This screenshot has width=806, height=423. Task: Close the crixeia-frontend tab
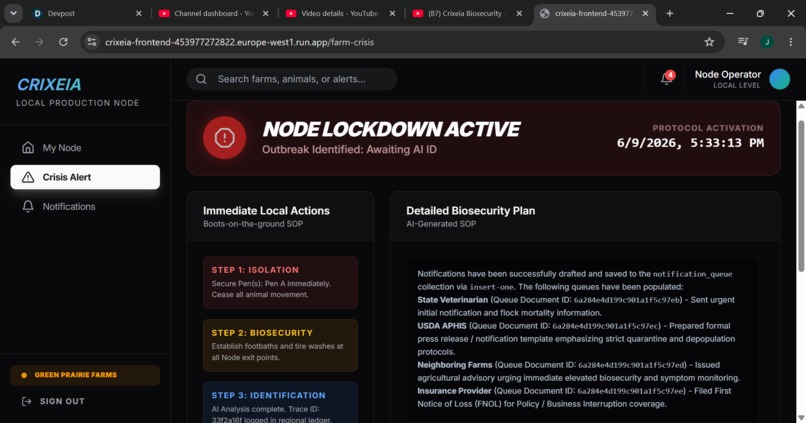(x=645, y=14)
